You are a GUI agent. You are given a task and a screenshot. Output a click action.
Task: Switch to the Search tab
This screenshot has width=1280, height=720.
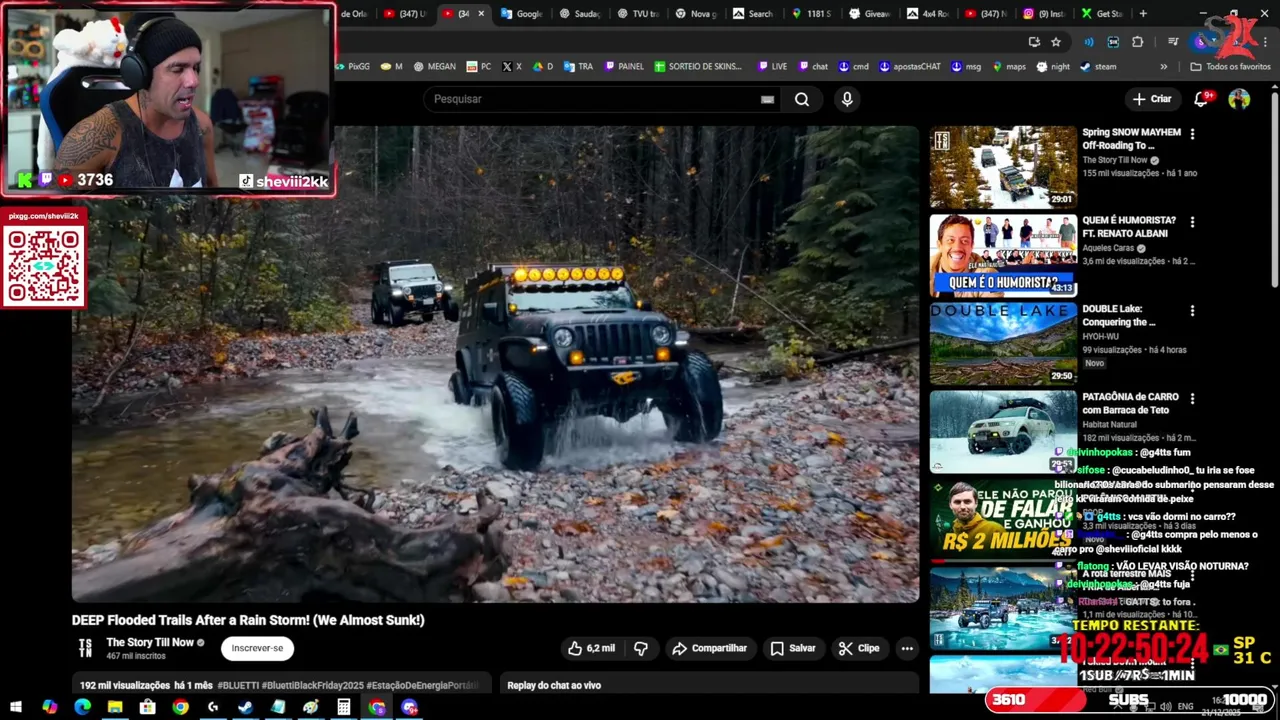pyautogui.click(x=753, y=14)
